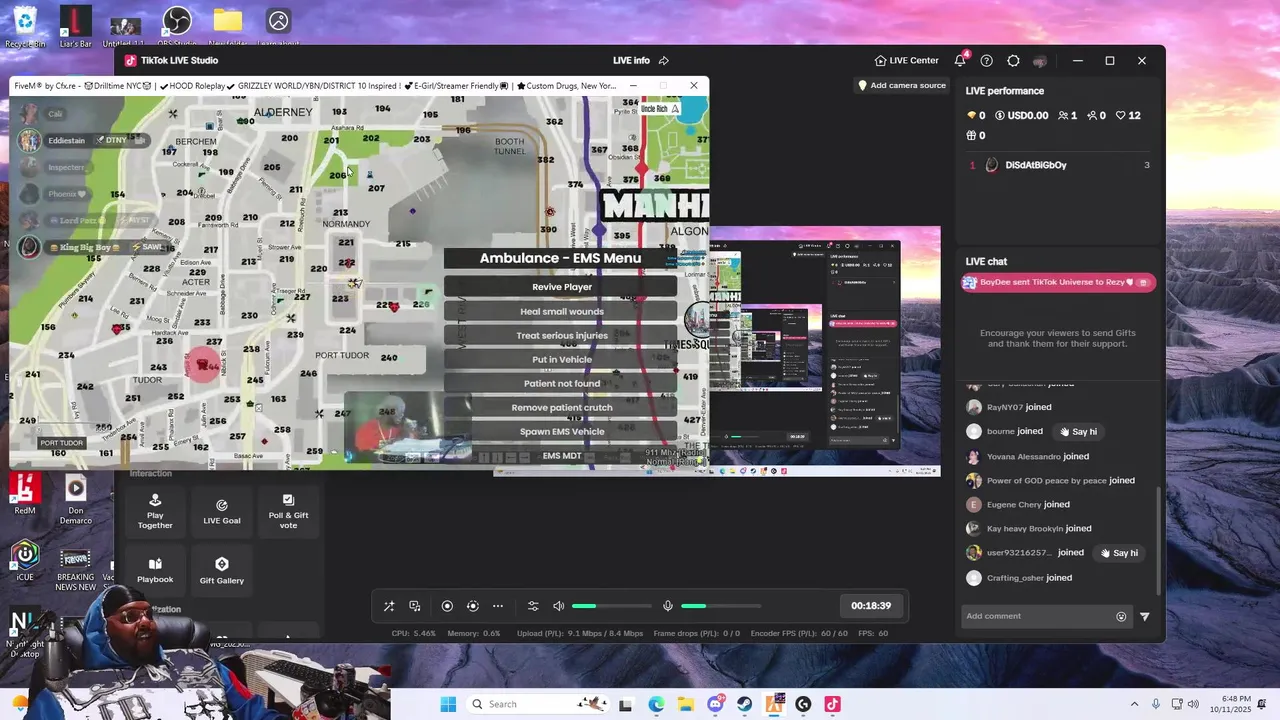Click Say hi next to user93216257
This screenshot has width=1280, height=720.
[x=1119, y=553]
